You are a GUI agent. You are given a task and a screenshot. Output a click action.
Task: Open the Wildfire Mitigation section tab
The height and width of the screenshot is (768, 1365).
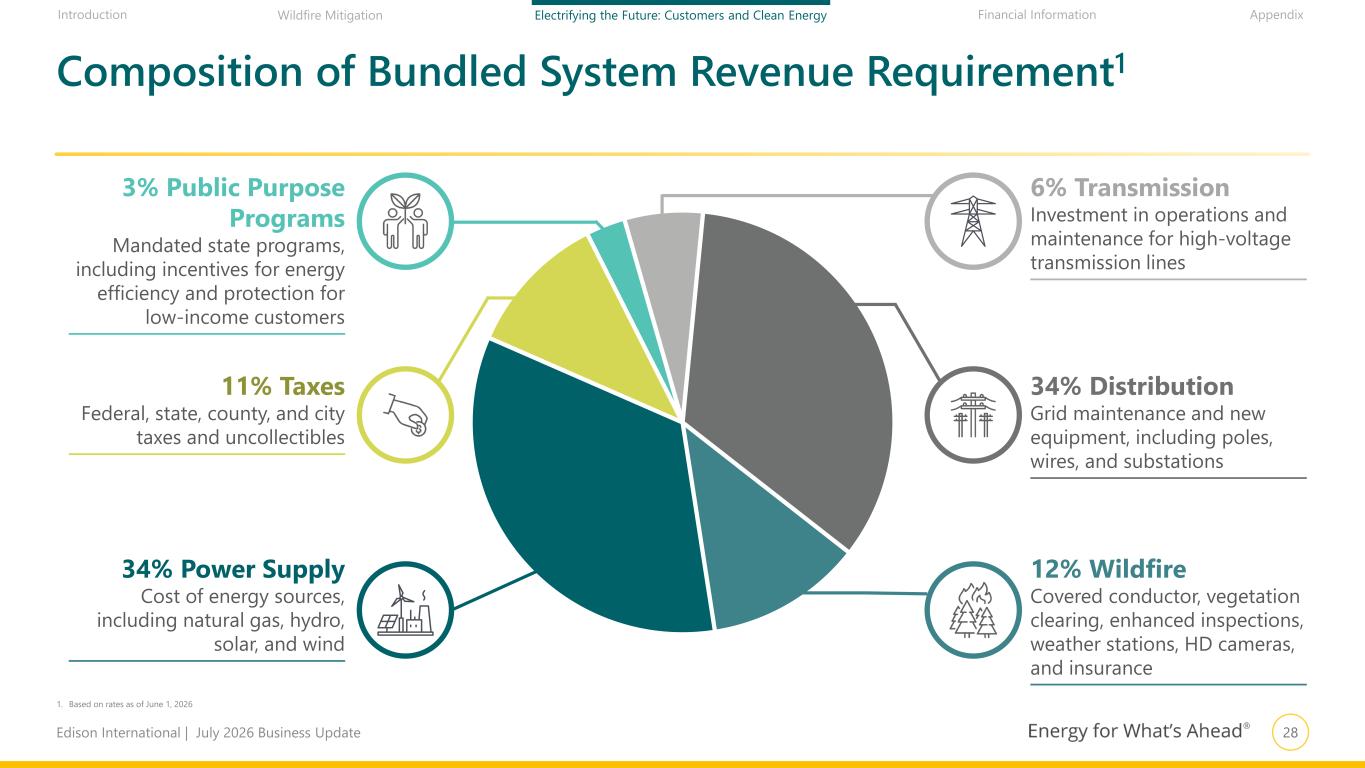pos(330,15)
